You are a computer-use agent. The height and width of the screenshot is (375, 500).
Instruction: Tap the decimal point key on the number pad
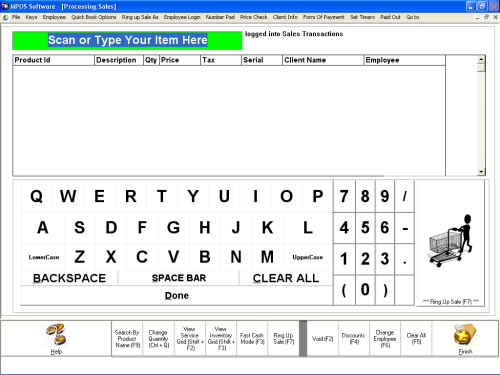point(405,259)
